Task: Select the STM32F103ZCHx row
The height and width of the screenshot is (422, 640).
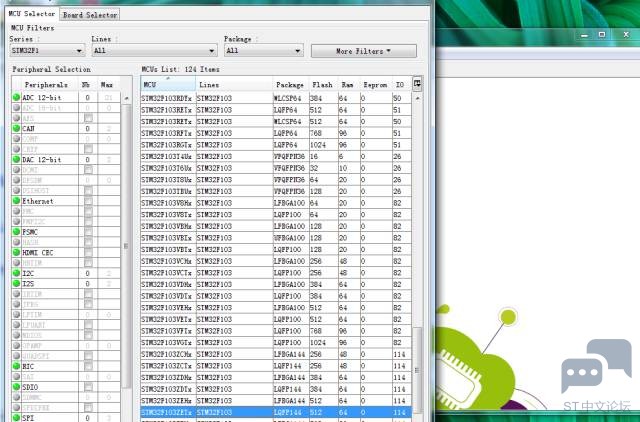Action: 276,354
